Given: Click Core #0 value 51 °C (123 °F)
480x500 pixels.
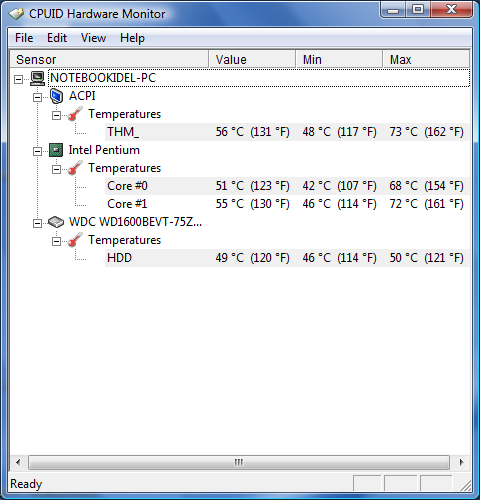Looking at the screenshot, I should point(252,186).
